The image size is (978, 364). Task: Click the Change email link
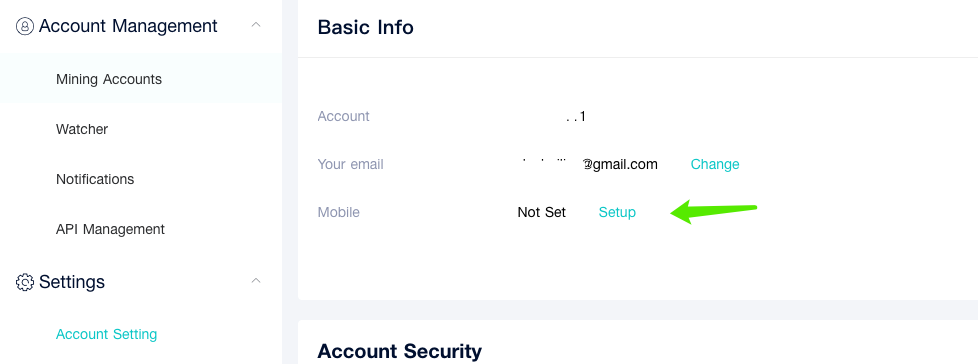click(715, 164)
